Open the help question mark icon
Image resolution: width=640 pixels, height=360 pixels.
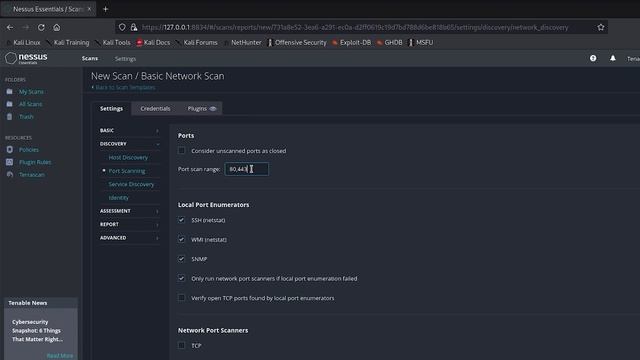[593, 58]
